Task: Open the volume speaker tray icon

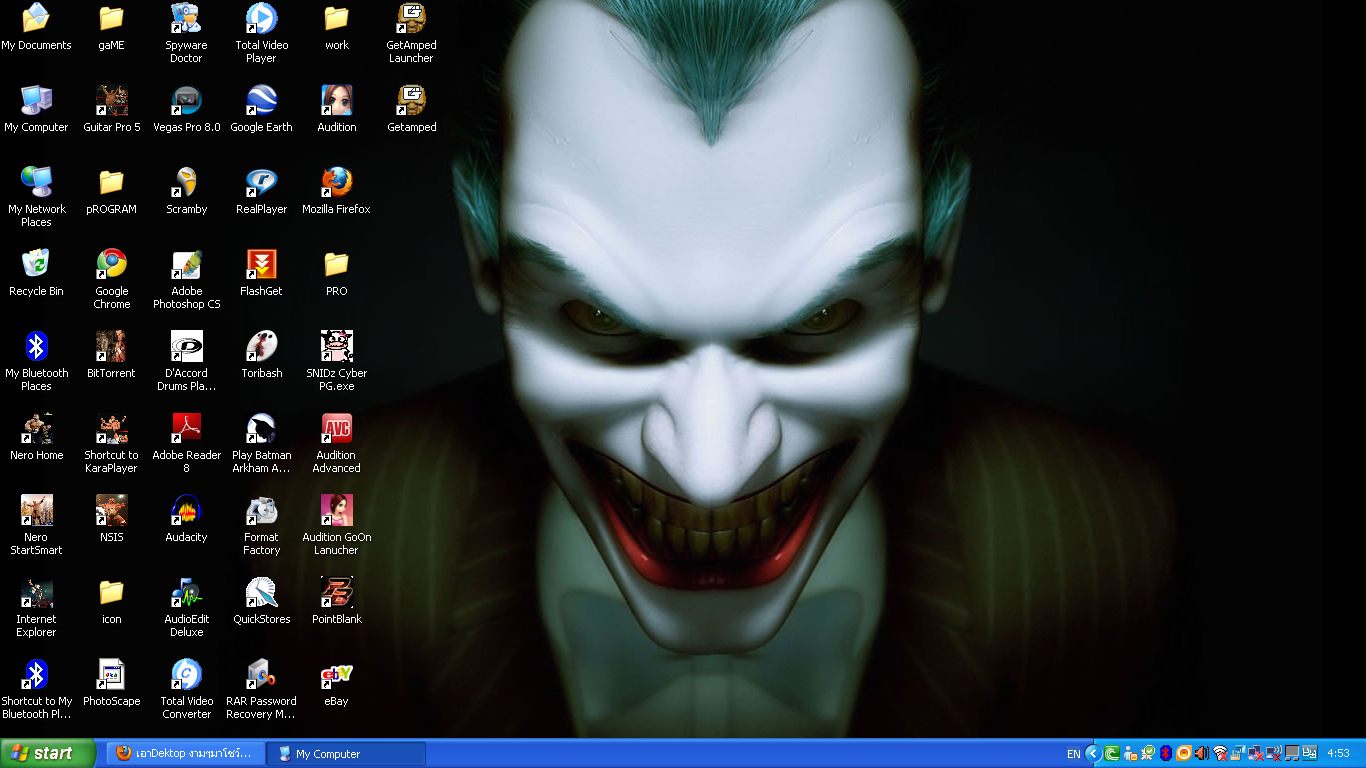Action: 1201,753
